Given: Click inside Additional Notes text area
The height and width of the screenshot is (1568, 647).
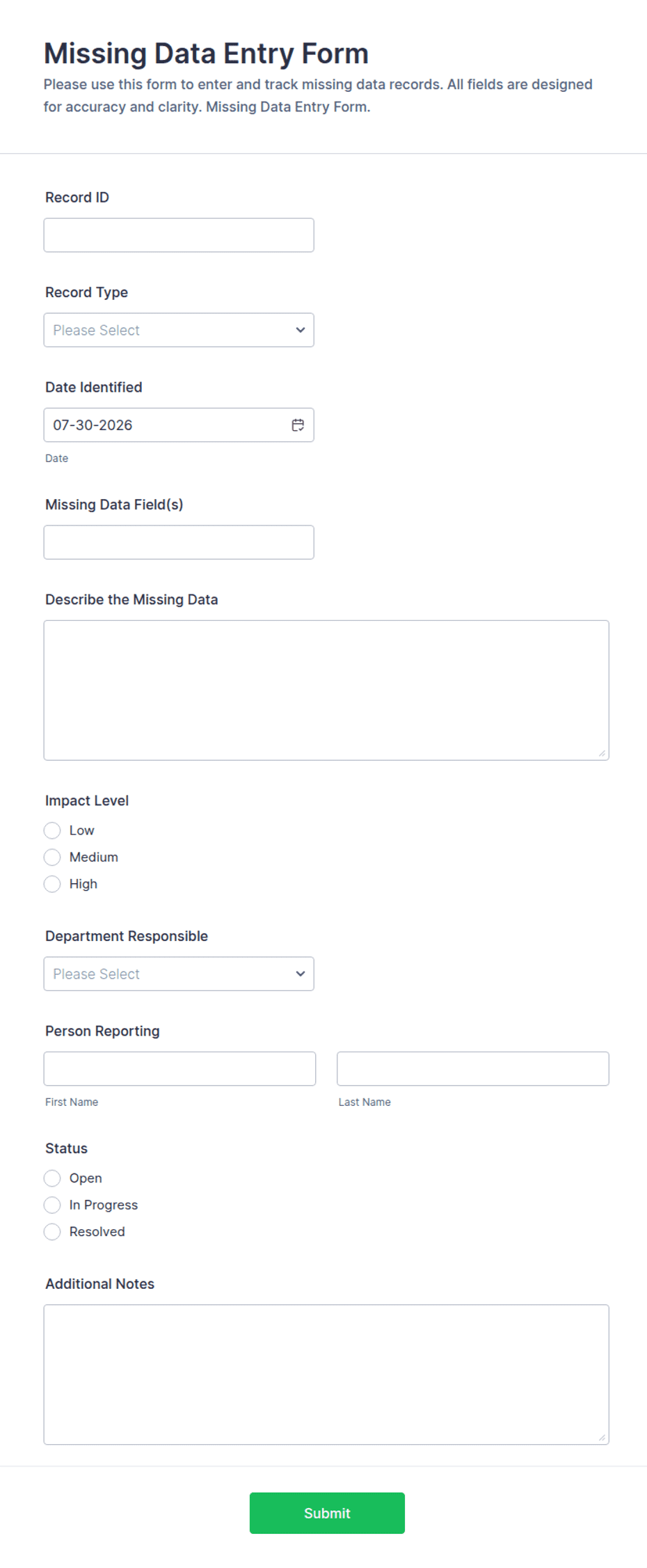Looking at the screenshot, I should [326, 1375].
